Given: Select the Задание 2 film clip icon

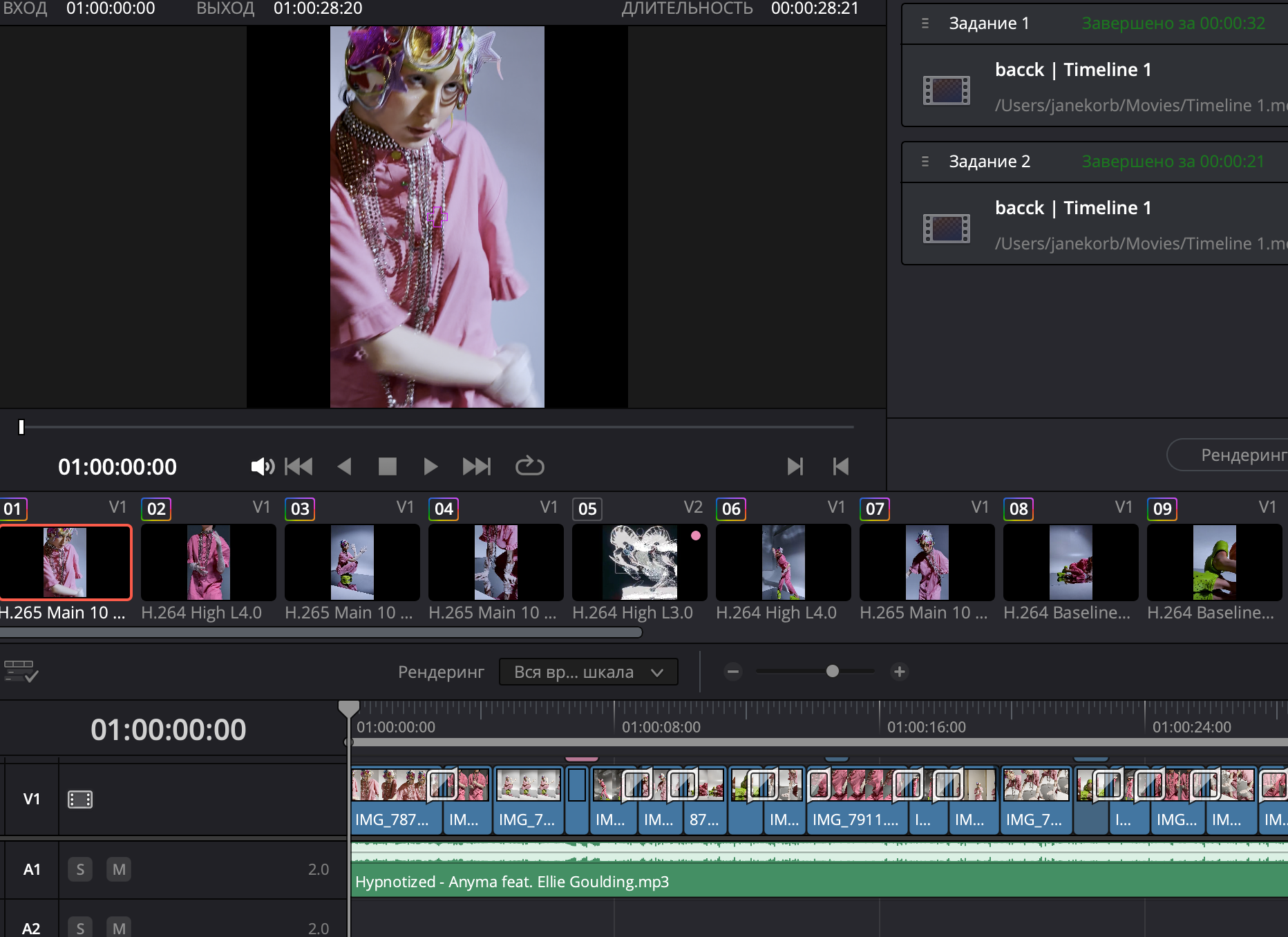Looking at the screenshot, I should (x=947, y=228).
